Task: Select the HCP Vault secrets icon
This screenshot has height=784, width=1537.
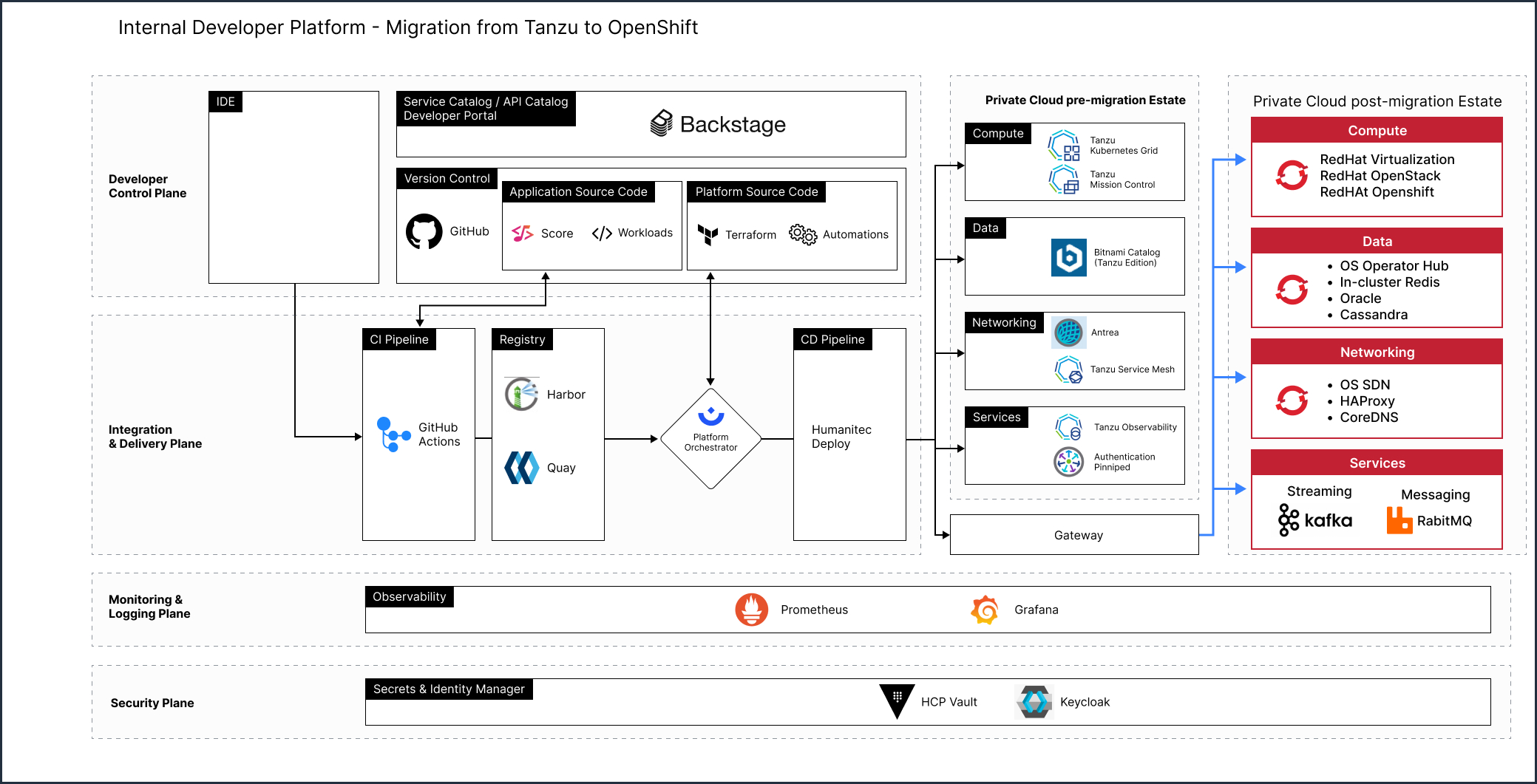Action: pos(895,701)
